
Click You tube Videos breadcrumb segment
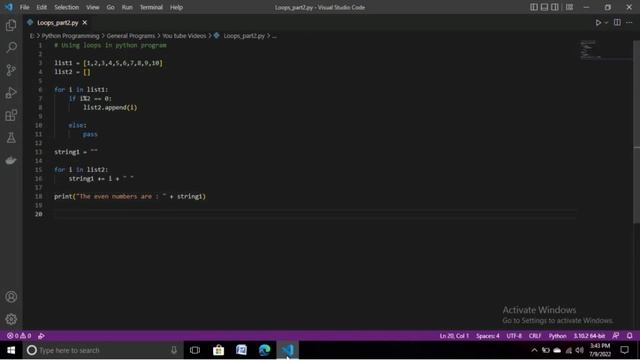tap(184, 36)
